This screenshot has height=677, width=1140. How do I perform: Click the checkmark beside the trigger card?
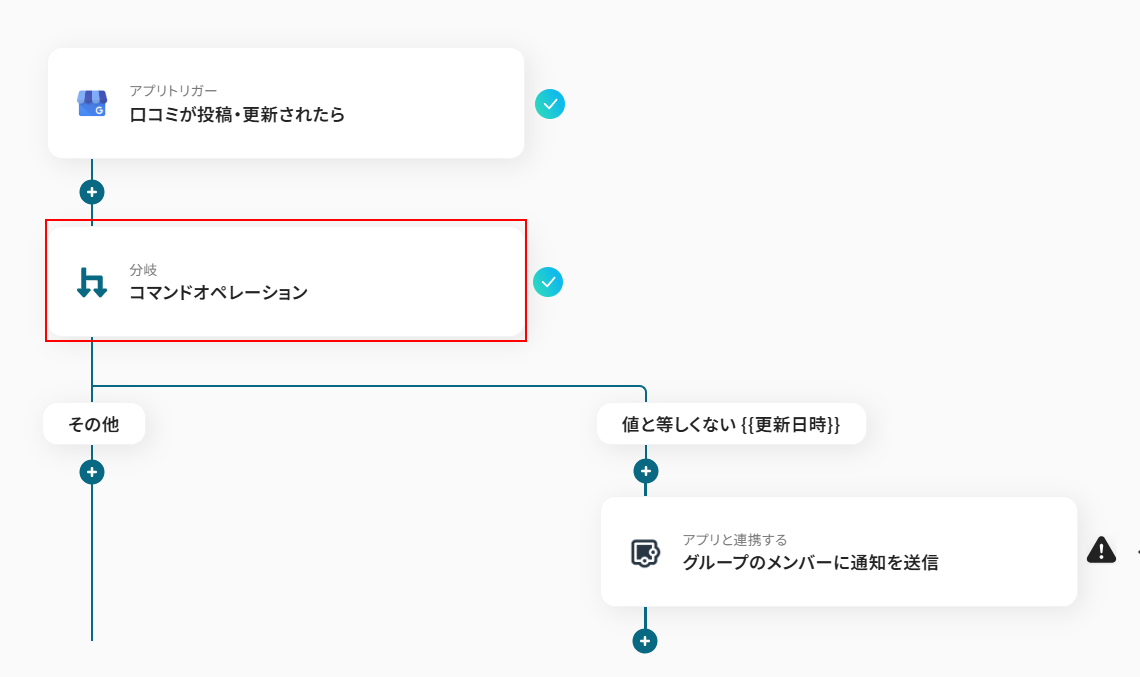point(550,104)
